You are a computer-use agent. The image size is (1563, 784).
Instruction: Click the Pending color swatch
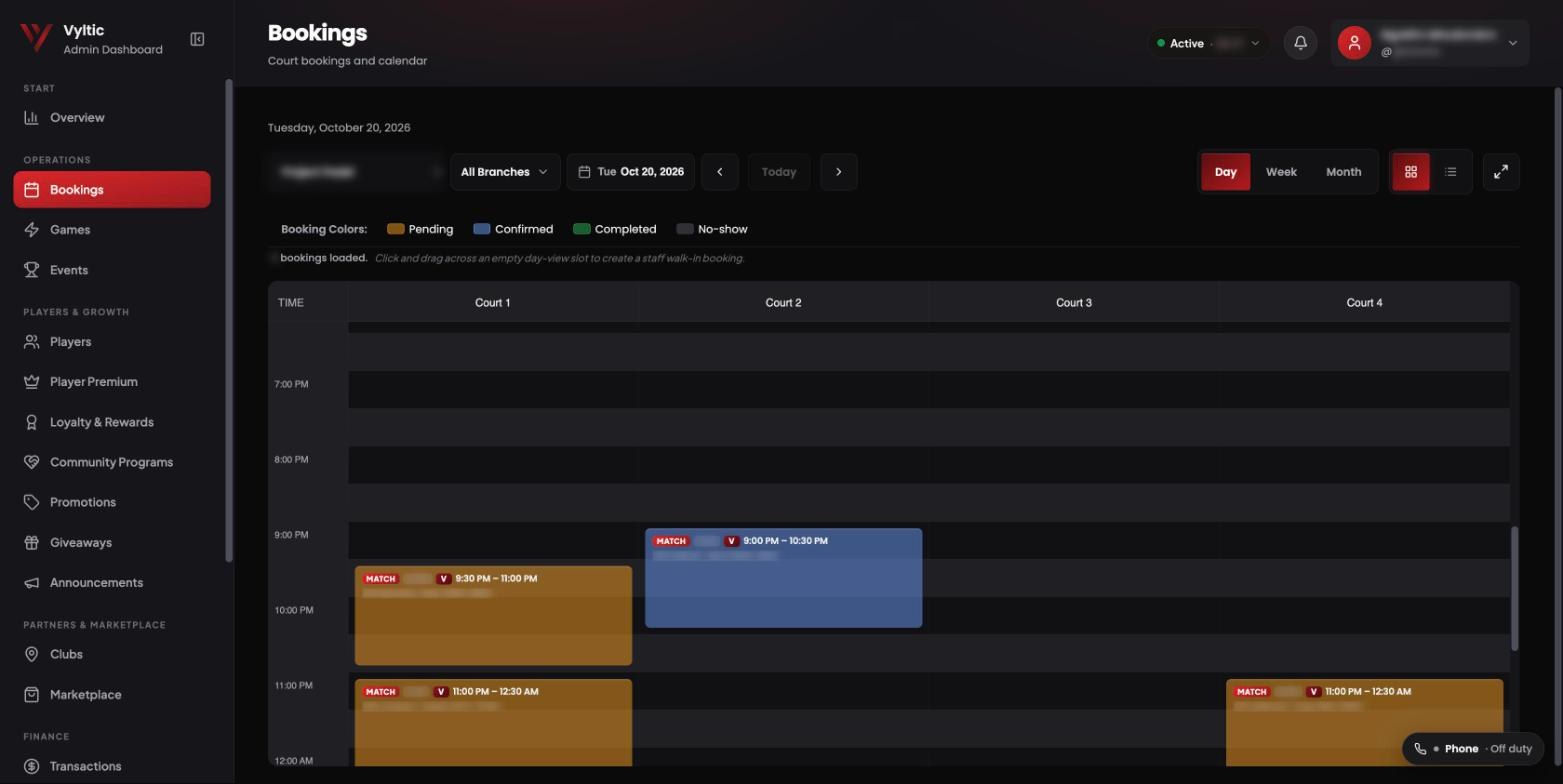tap(396, 229)
